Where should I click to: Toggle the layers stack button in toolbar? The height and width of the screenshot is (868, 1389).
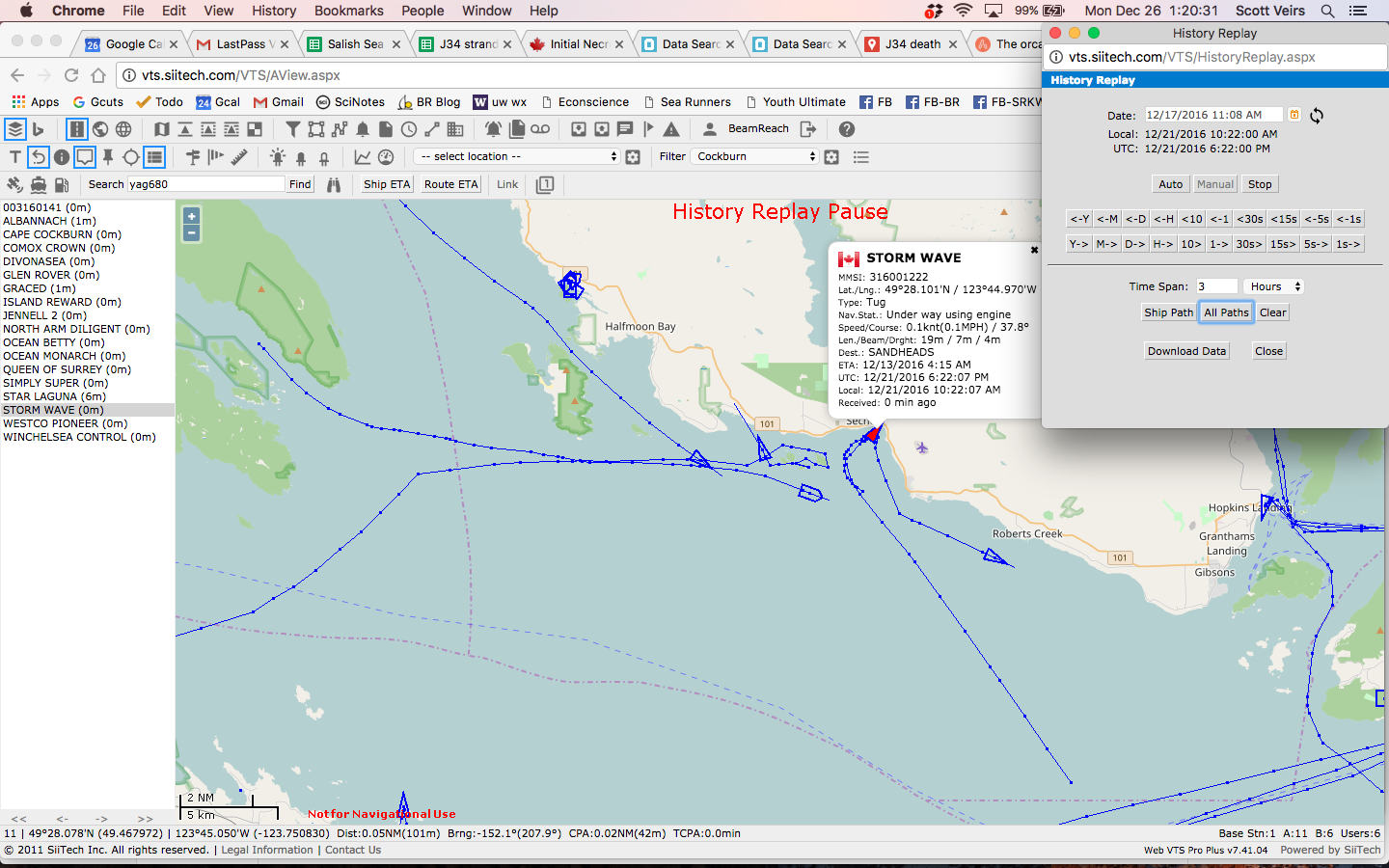coord(14,129)
